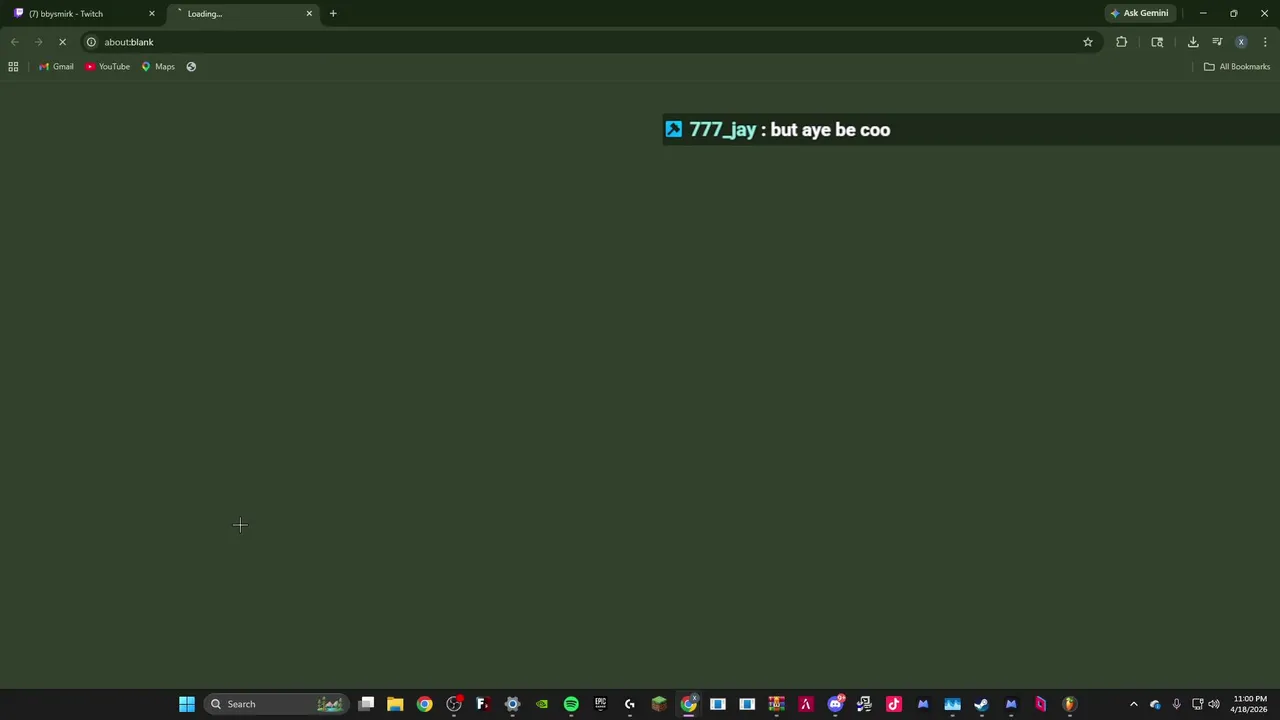Open the NVIDIA app from the taskbar
The image size is (1280, 720).
541,704
